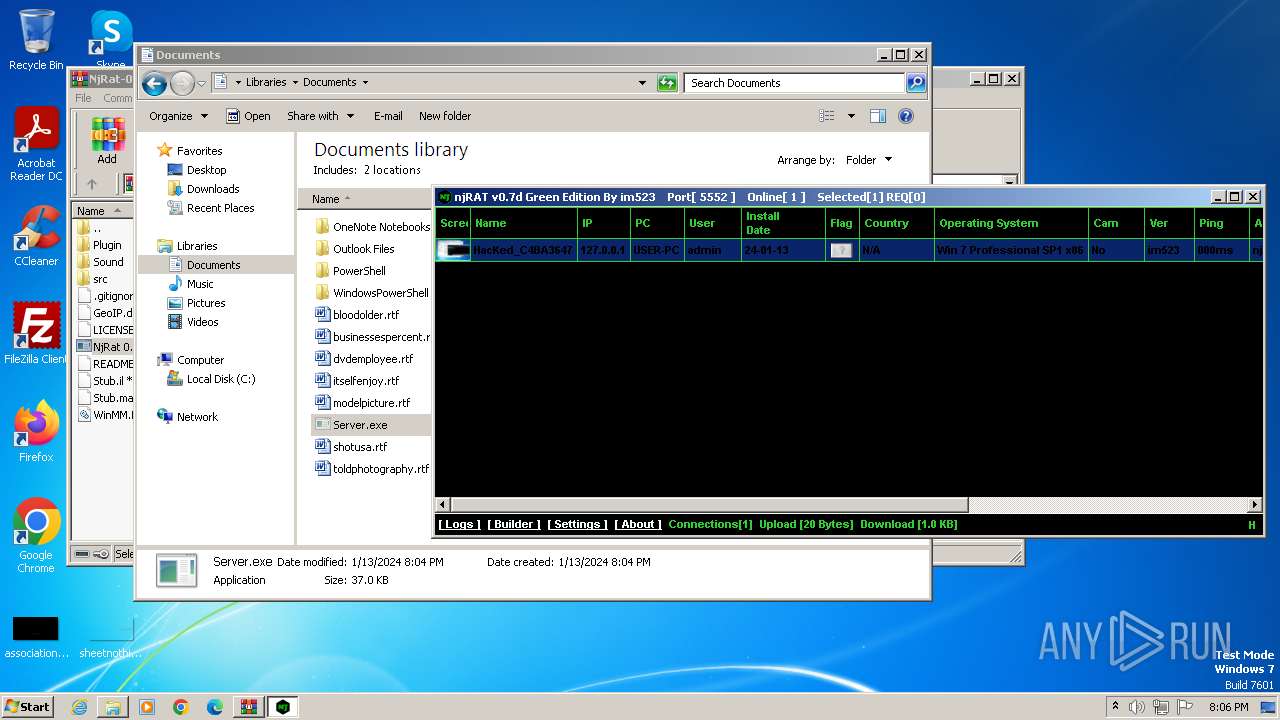Click the Search Documents input field
1280x720 pixels.
(x=794, y=83)
